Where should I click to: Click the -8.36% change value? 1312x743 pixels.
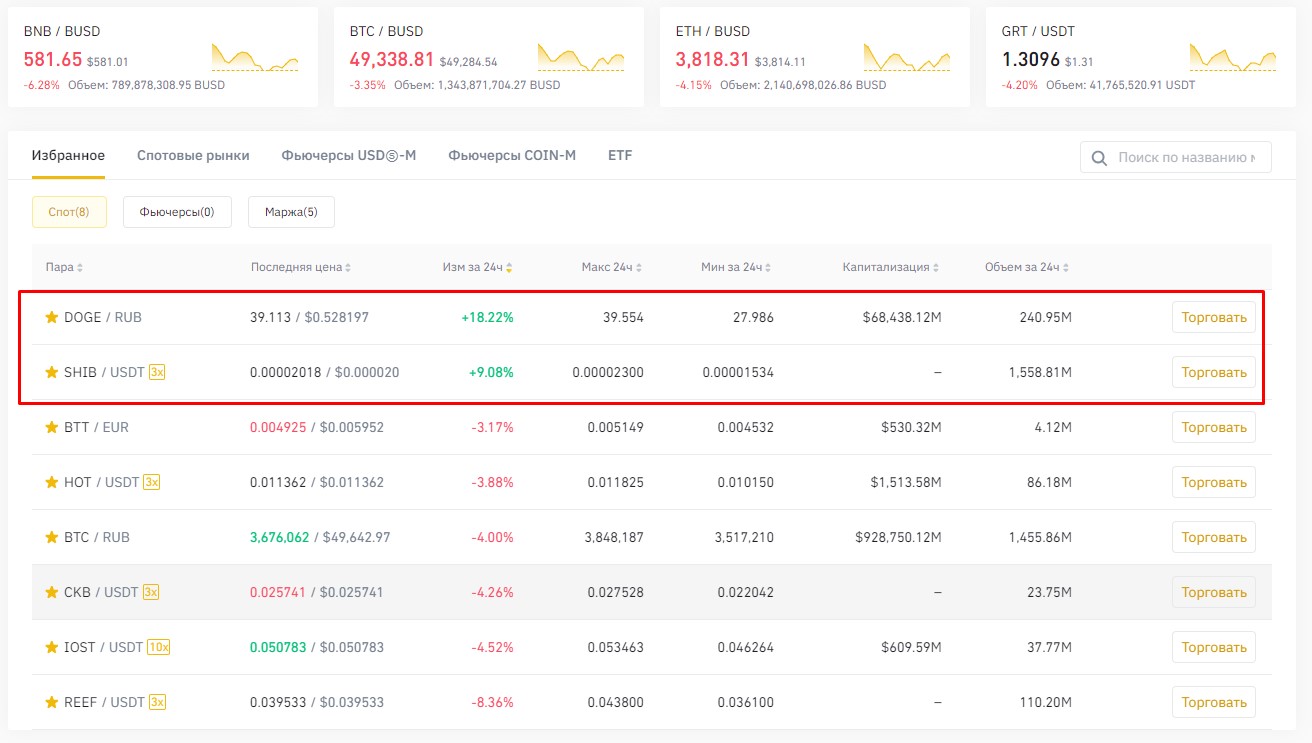click(x=492, y=702)
